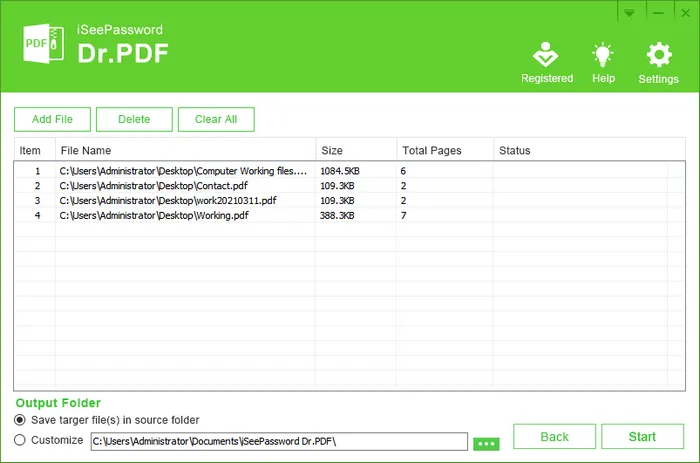Click the Delete button
The width and height of the screenshot is (700, 463).
134,119
